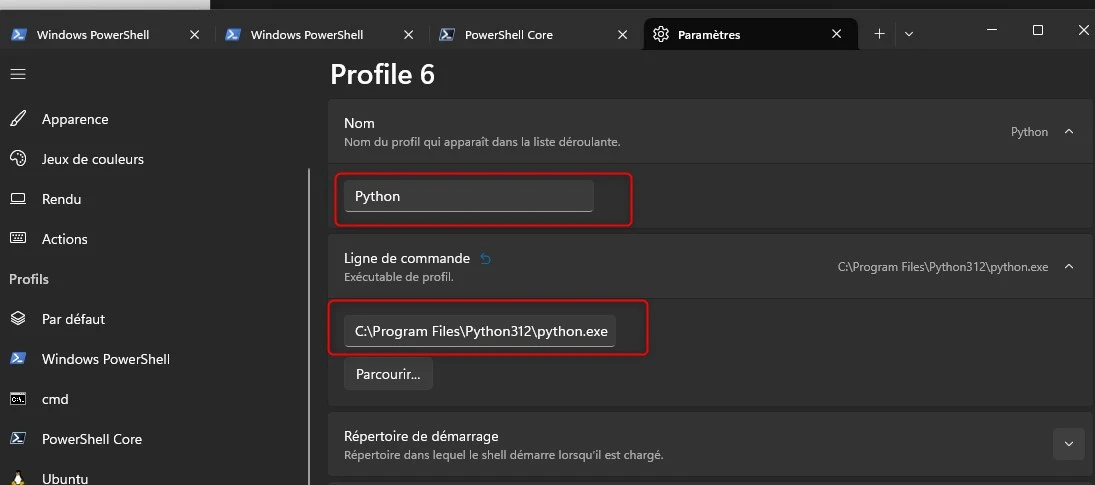1095x485 pixels.
Task: Close the first Windows PowerShell tab
Action: pyautogui.click(x=195, y=34)
